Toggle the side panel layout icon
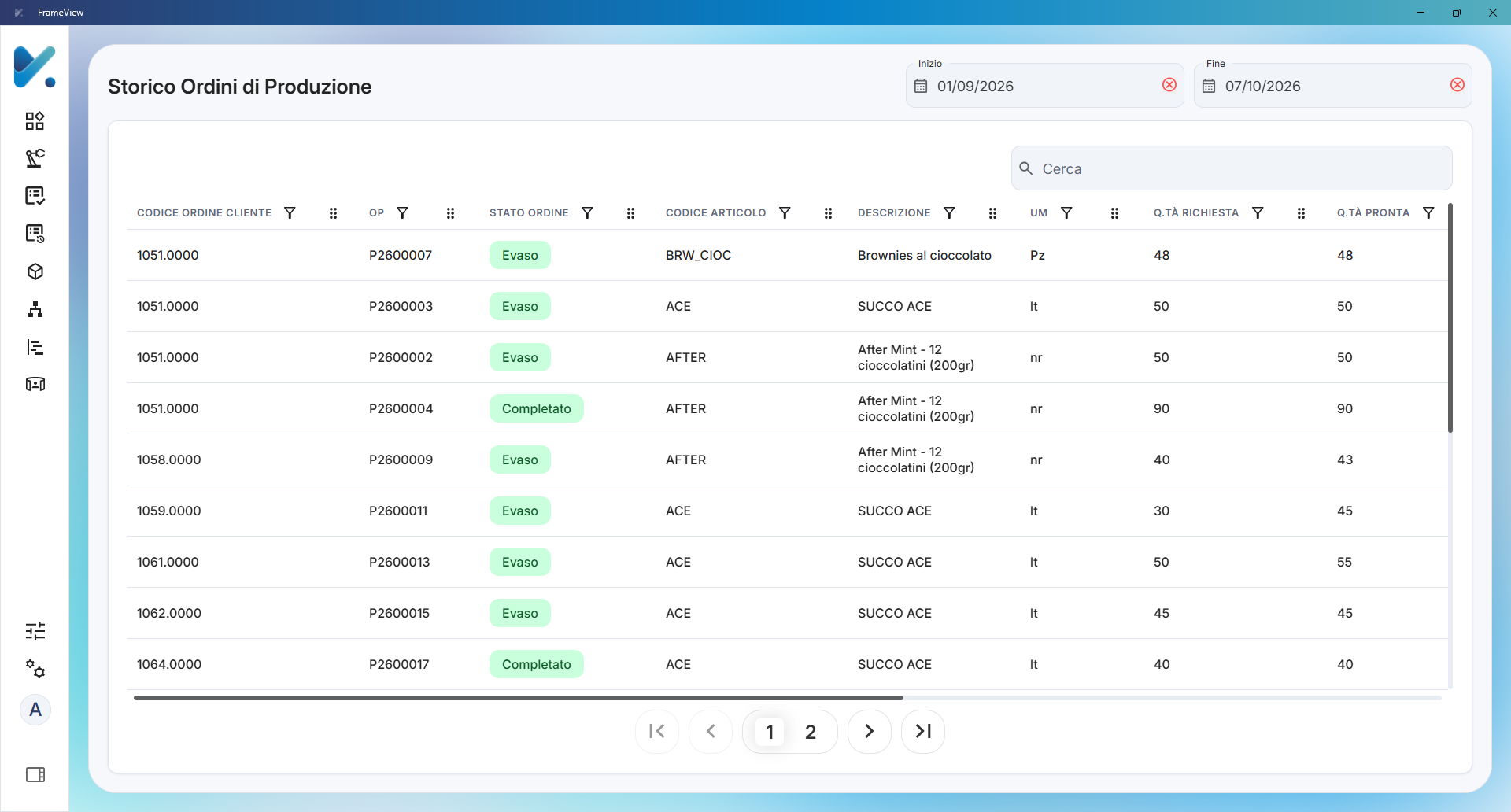Viewport: 1511px width, 812px height. coord(35,775)
